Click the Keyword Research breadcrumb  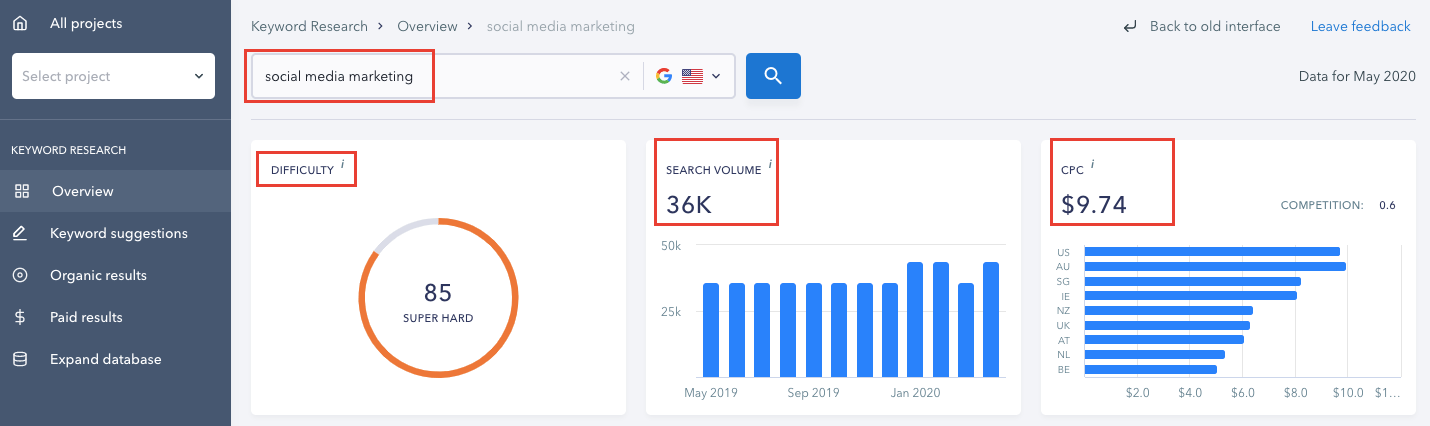[x=309, y=26]
